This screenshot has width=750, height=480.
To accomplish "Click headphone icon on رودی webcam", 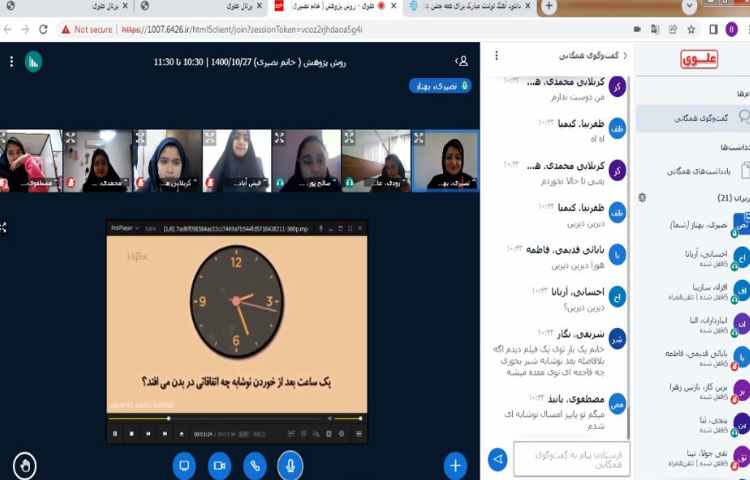I will click(349, 183).
